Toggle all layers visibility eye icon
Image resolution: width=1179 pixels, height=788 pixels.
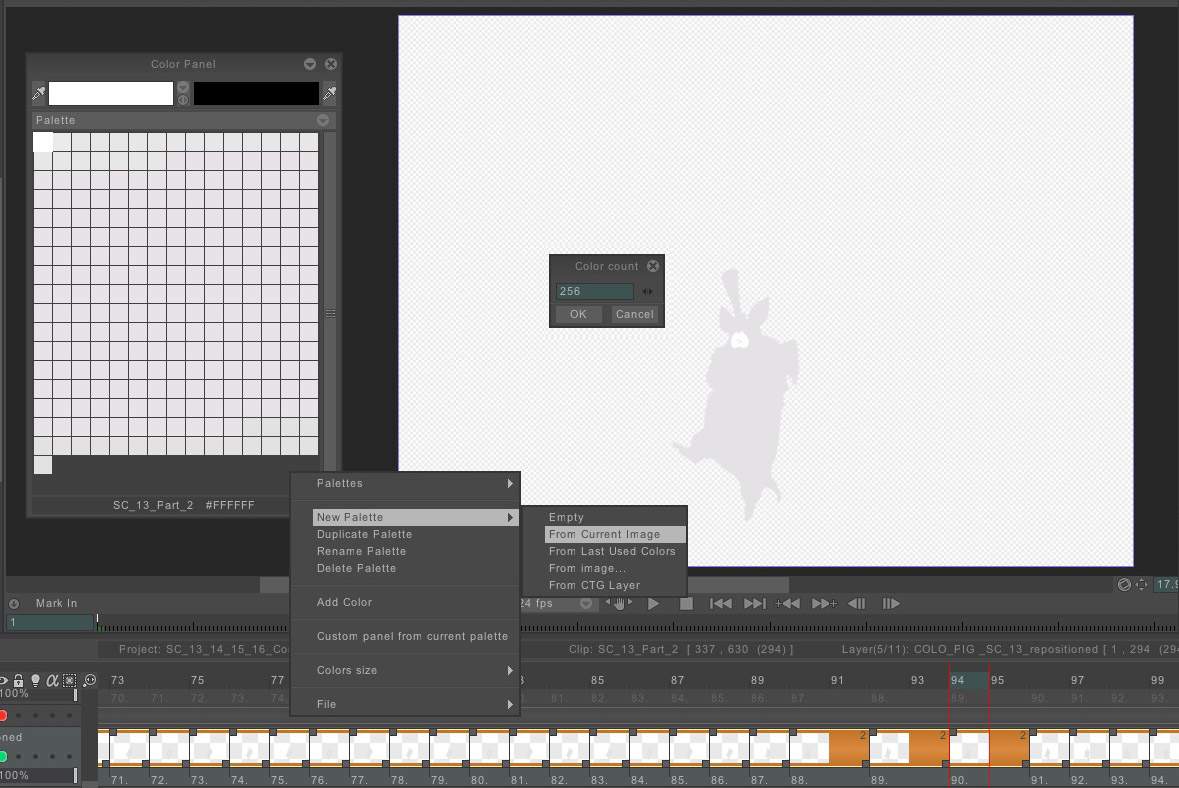click(3, 680)
